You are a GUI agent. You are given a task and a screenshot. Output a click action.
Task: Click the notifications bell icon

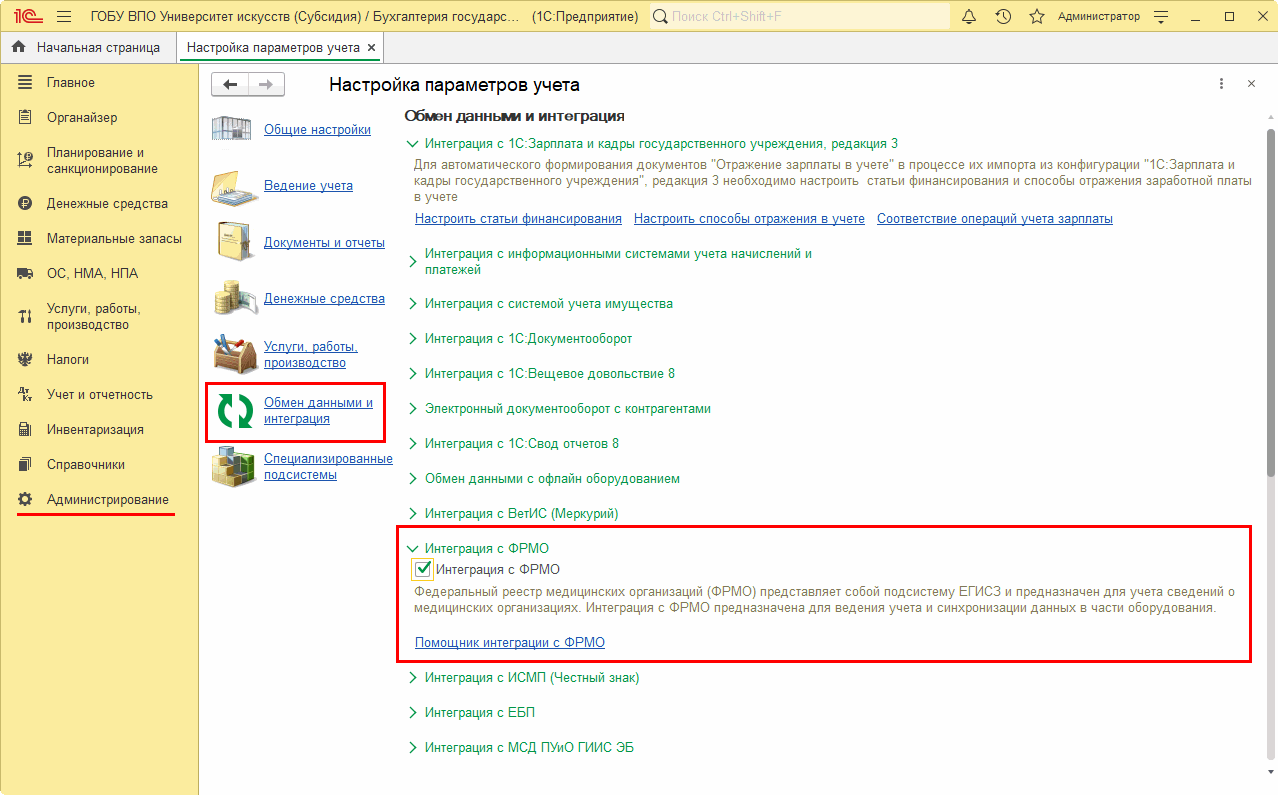click(x=968, y=17)
